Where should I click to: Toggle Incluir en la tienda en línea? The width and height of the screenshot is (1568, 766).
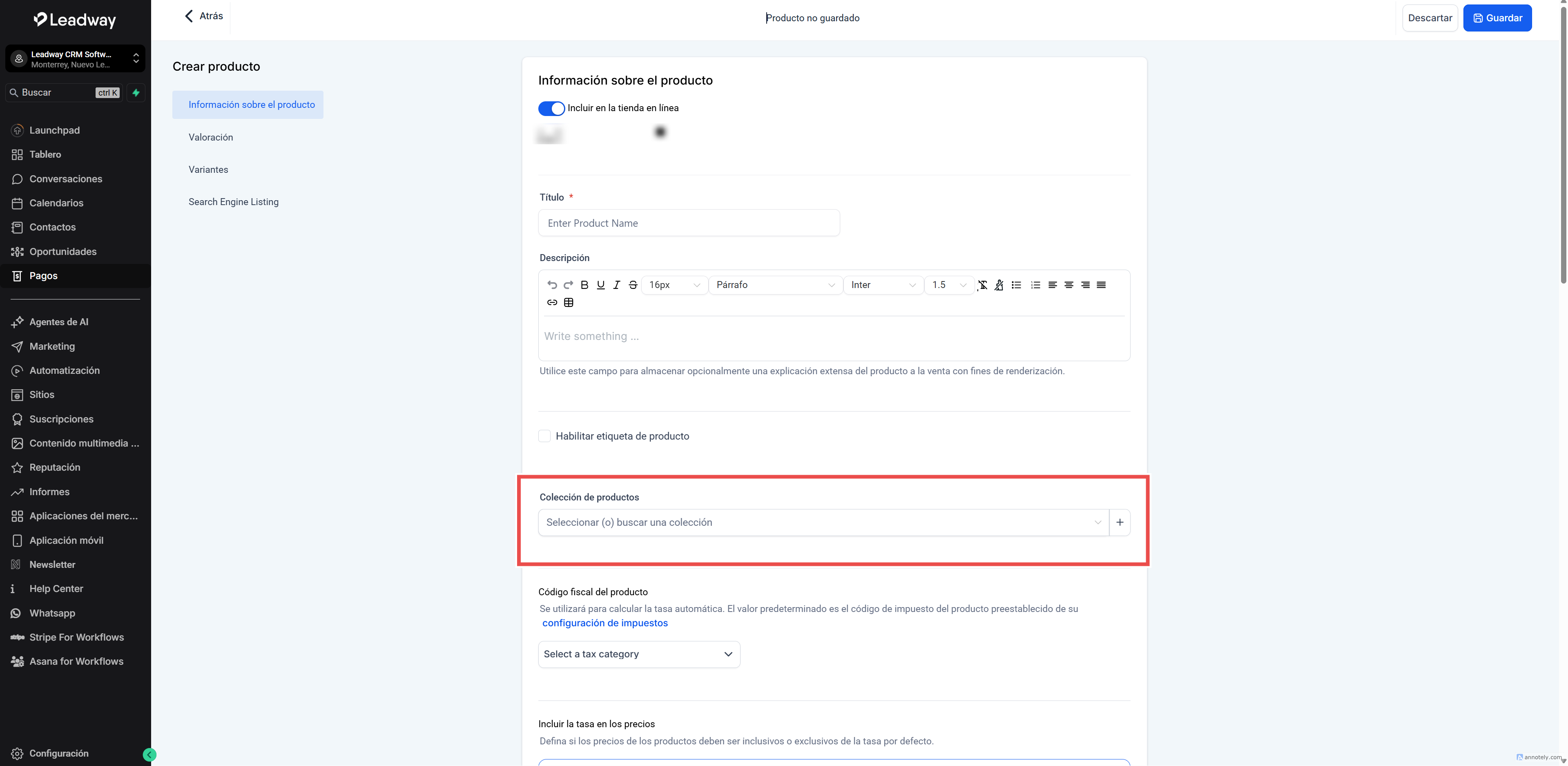(x=551, y=108)
